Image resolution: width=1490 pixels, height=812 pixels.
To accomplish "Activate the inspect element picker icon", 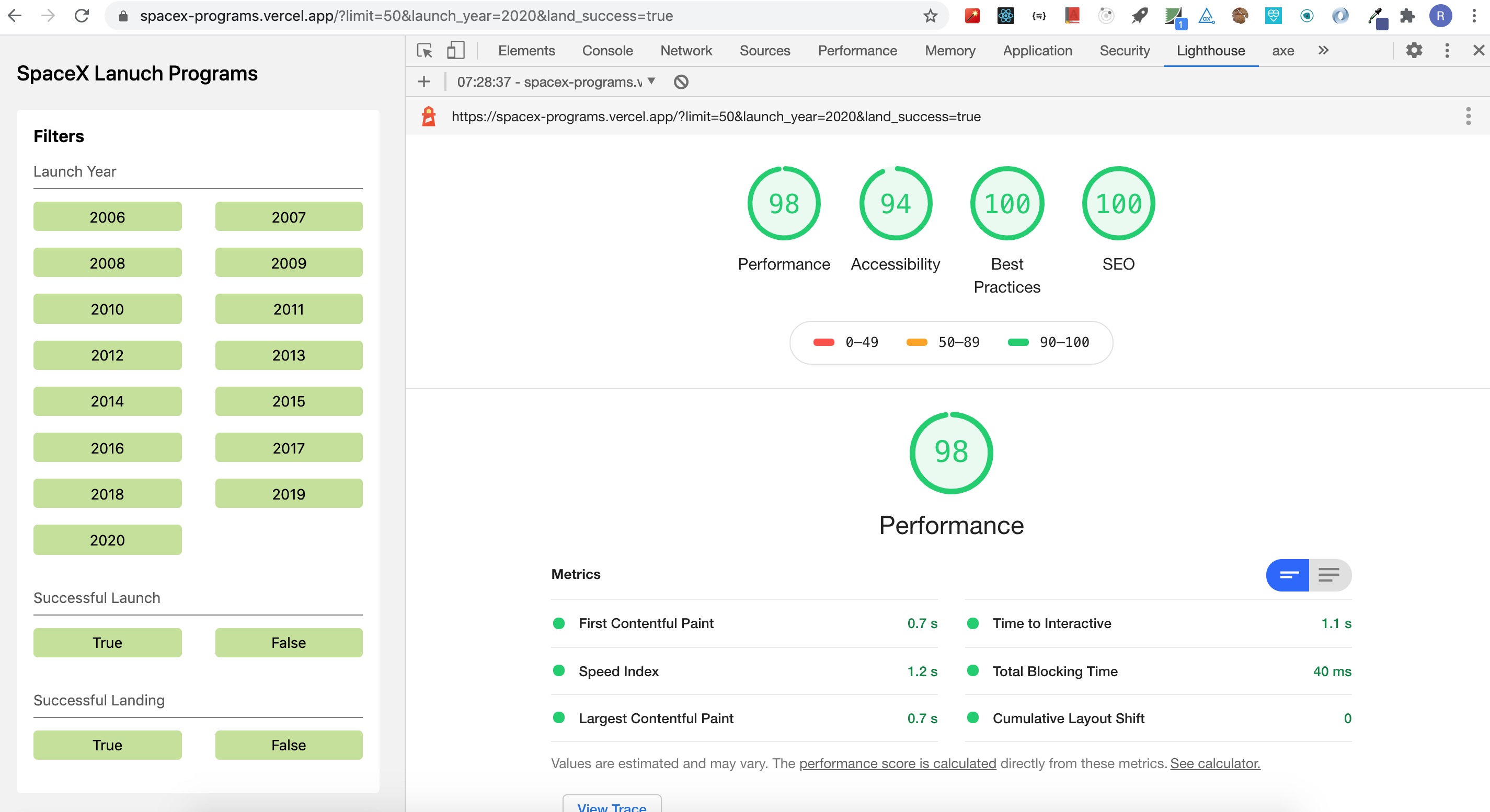I will pos(425,51).
